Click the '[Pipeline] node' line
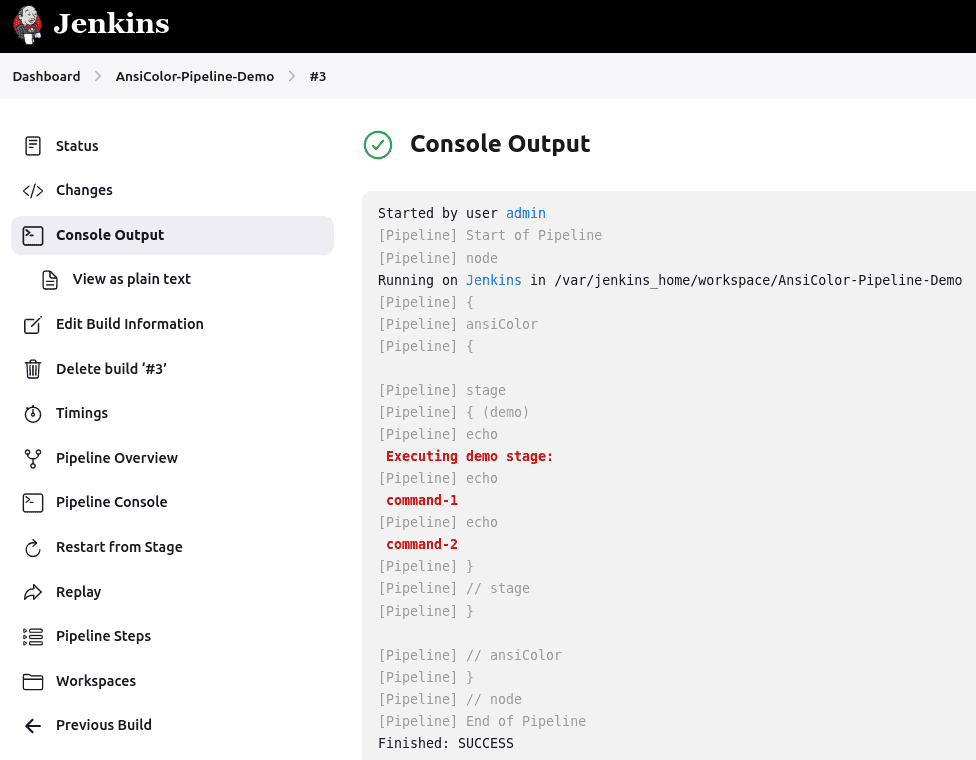 tap(438, 258)
